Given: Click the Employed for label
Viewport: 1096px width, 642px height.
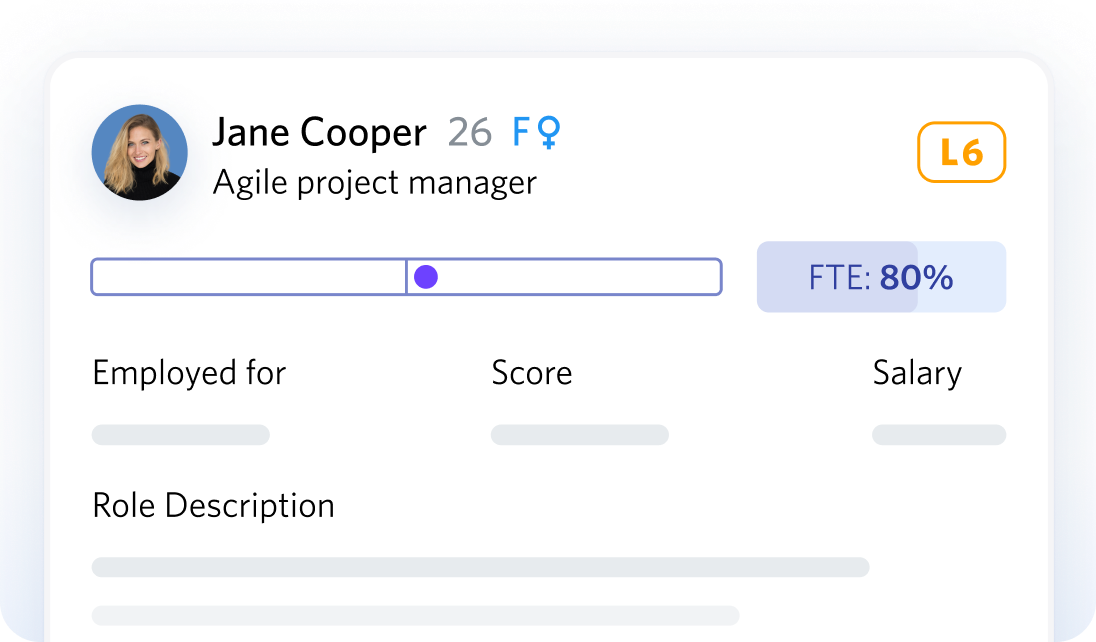Looking at the screenshot, I should [x=189, y=373].
